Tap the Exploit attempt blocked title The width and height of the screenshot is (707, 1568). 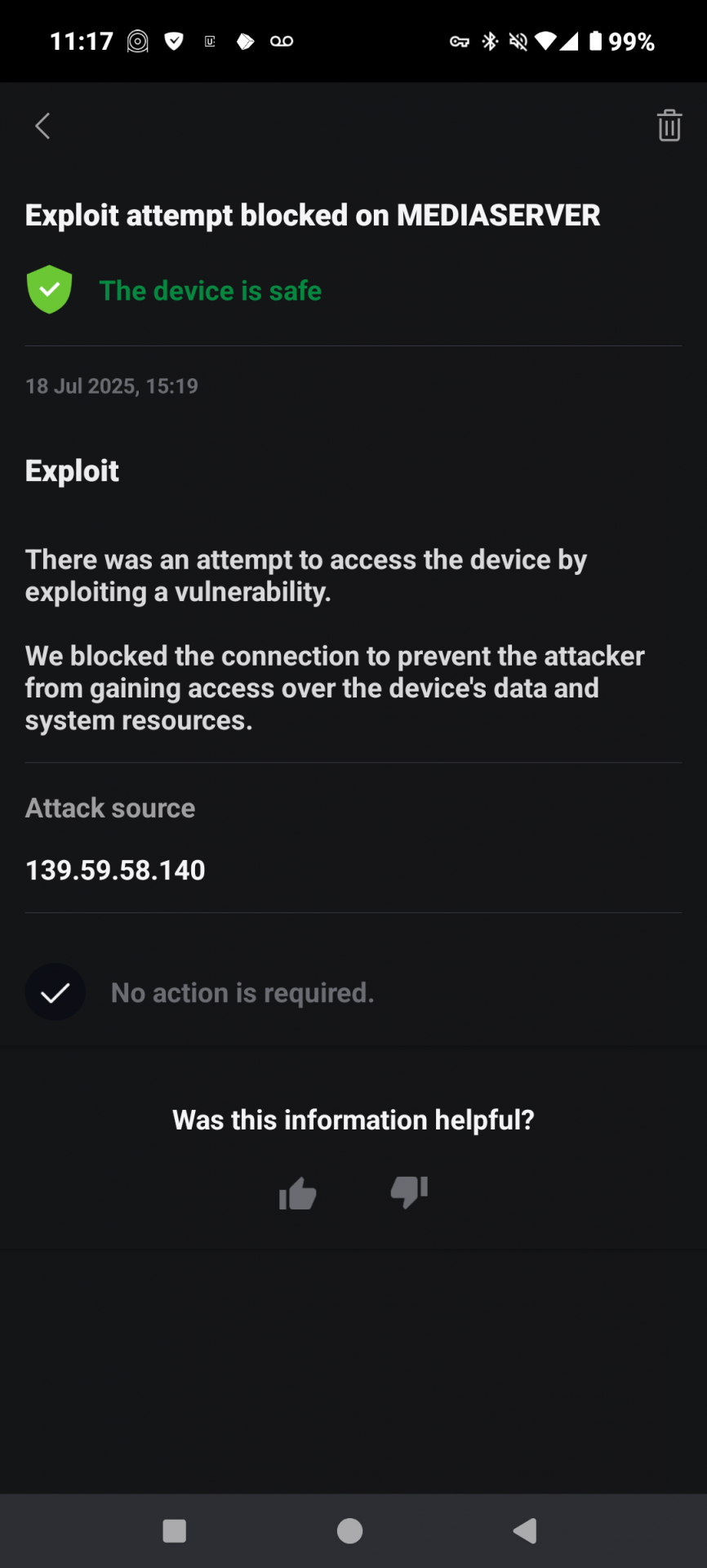313,216
